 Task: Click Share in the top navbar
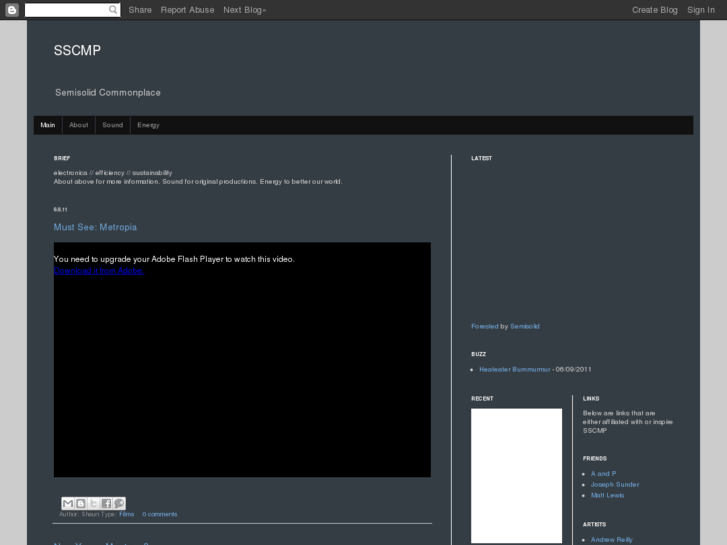point(140,10)
